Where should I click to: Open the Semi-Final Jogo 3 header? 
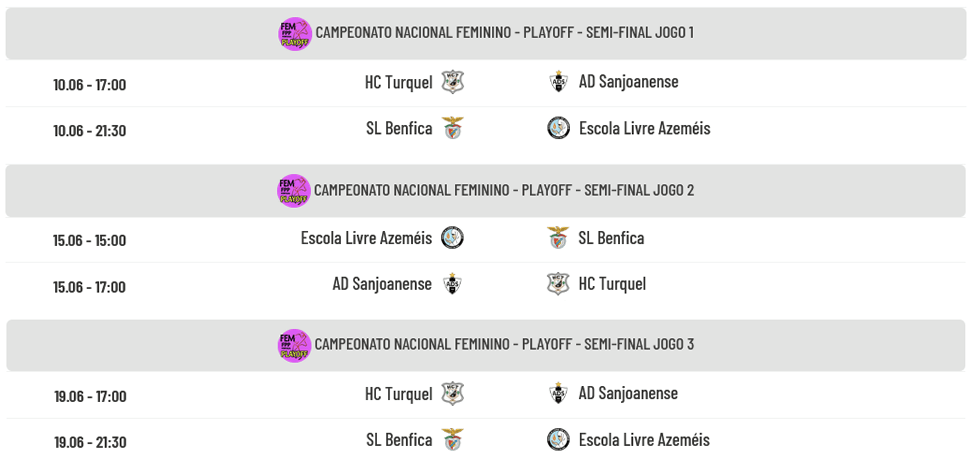click(486, 346)
